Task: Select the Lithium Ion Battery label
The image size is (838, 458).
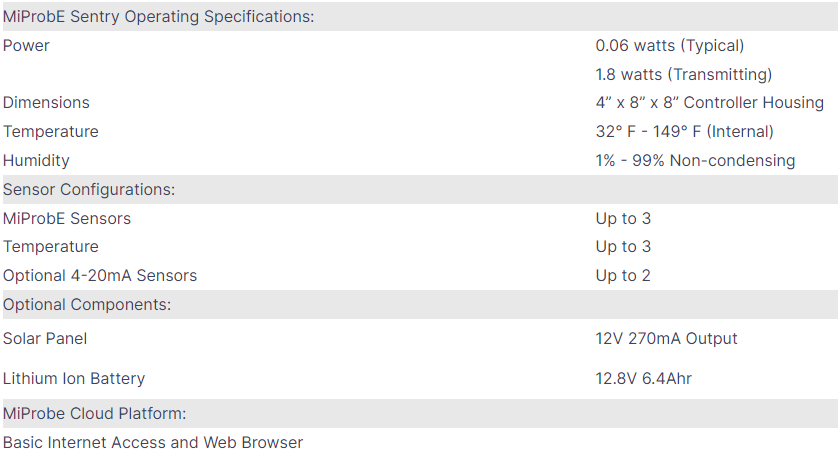Action: 74,379
